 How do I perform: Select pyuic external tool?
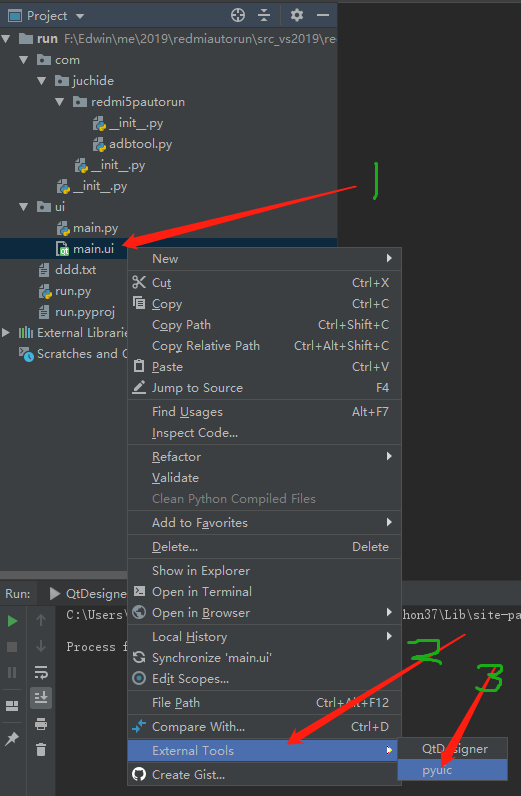(x=452, y=770)
